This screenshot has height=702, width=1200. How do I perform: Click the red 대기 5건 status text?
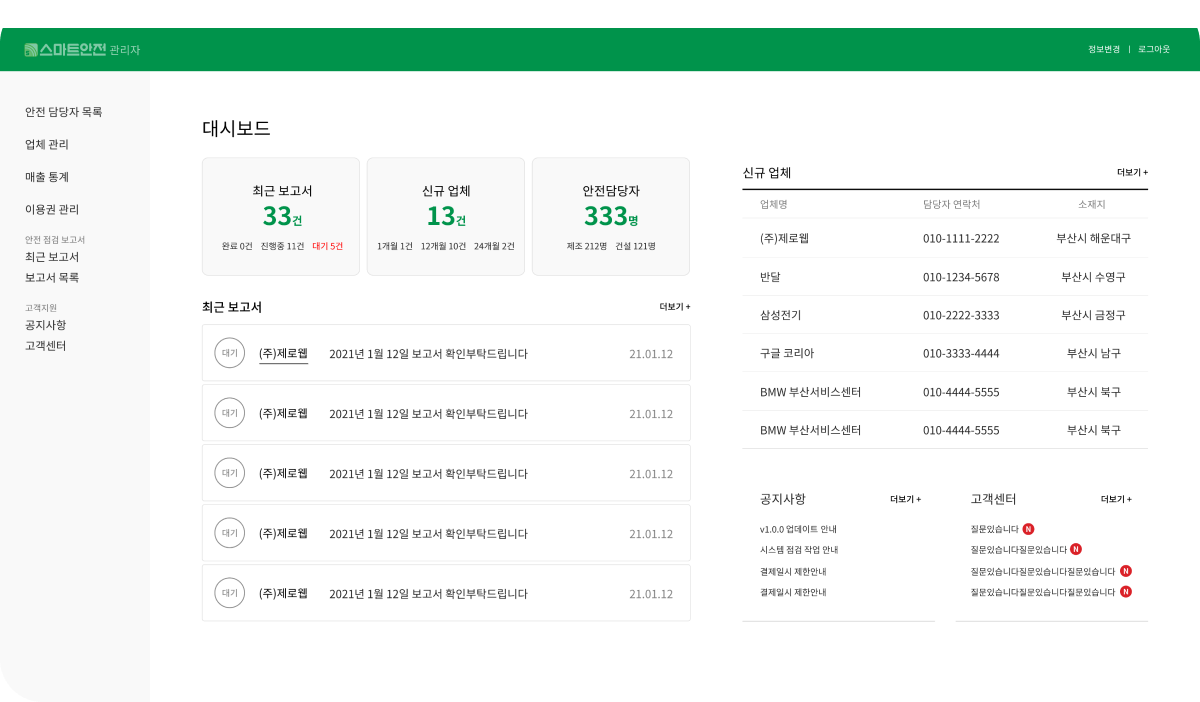[x=327, y=246]
